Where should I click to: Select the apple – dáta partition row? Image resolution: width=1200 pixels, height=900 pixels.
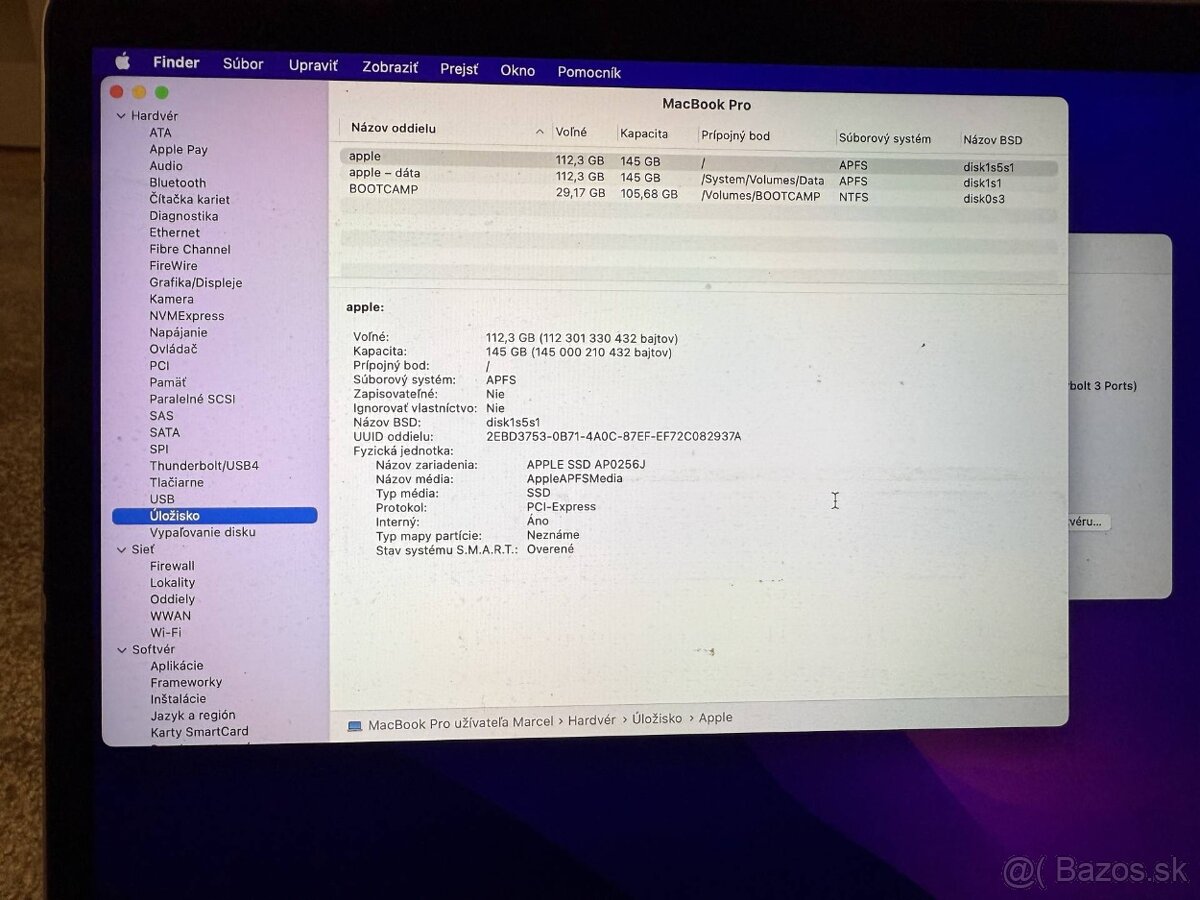pos(384,173)
